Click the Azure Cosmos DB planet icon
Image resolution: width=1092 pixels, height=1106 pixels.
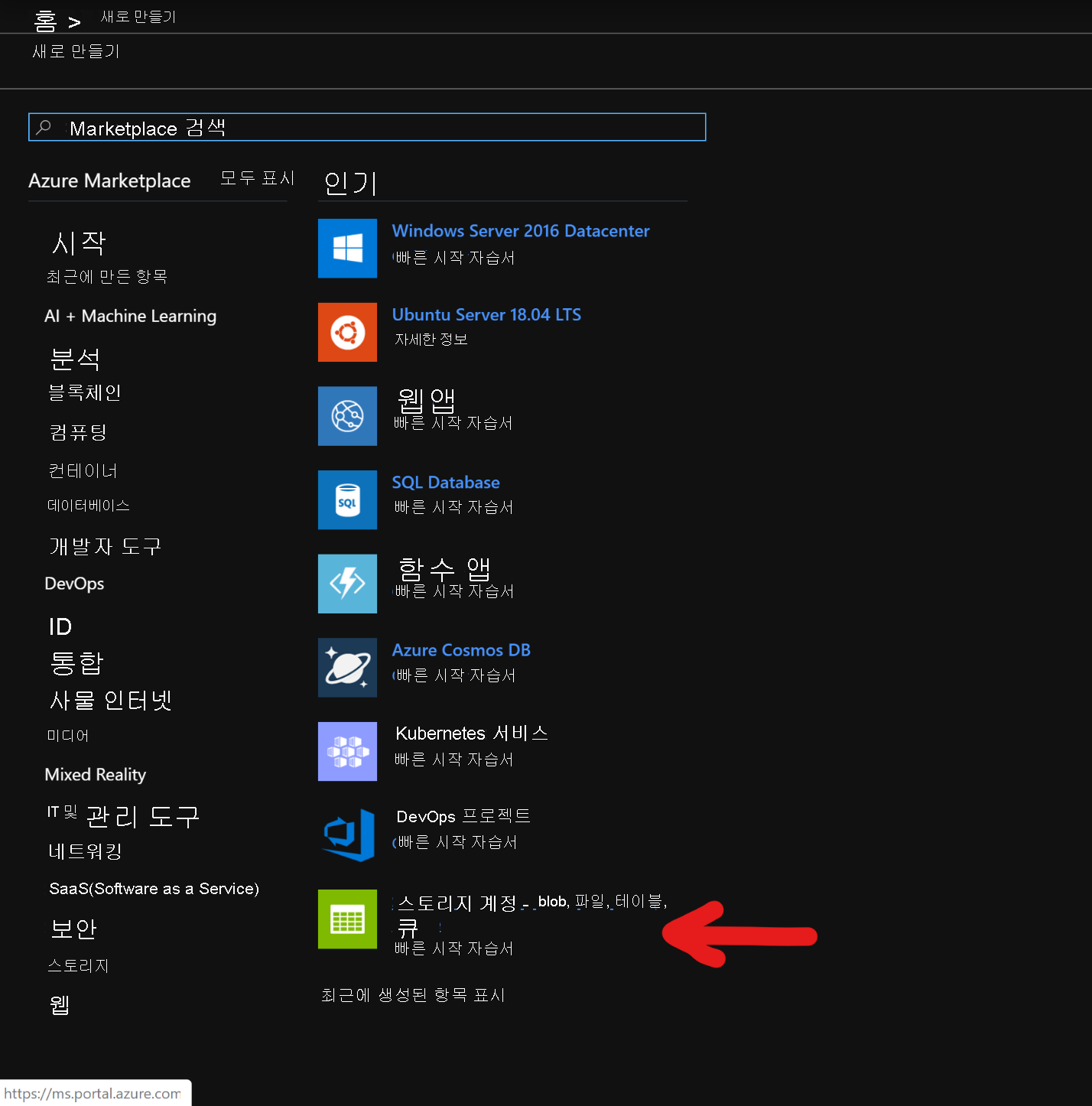pyautogui.click(x=347, y=668)
